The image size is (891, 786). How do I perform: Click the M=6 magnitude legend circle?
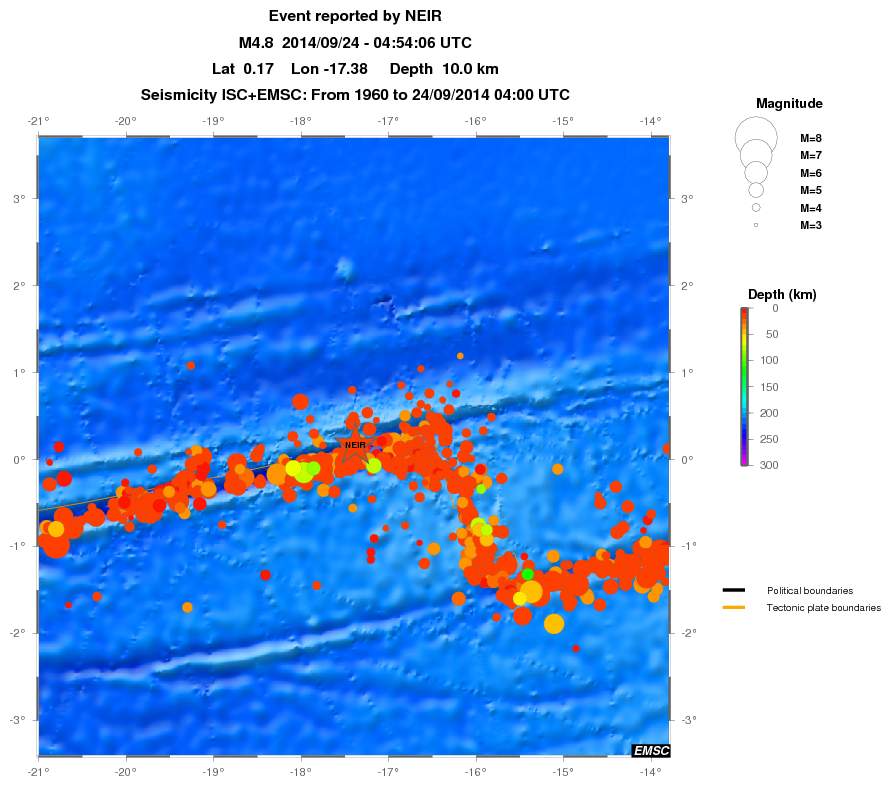pos(756,172)
